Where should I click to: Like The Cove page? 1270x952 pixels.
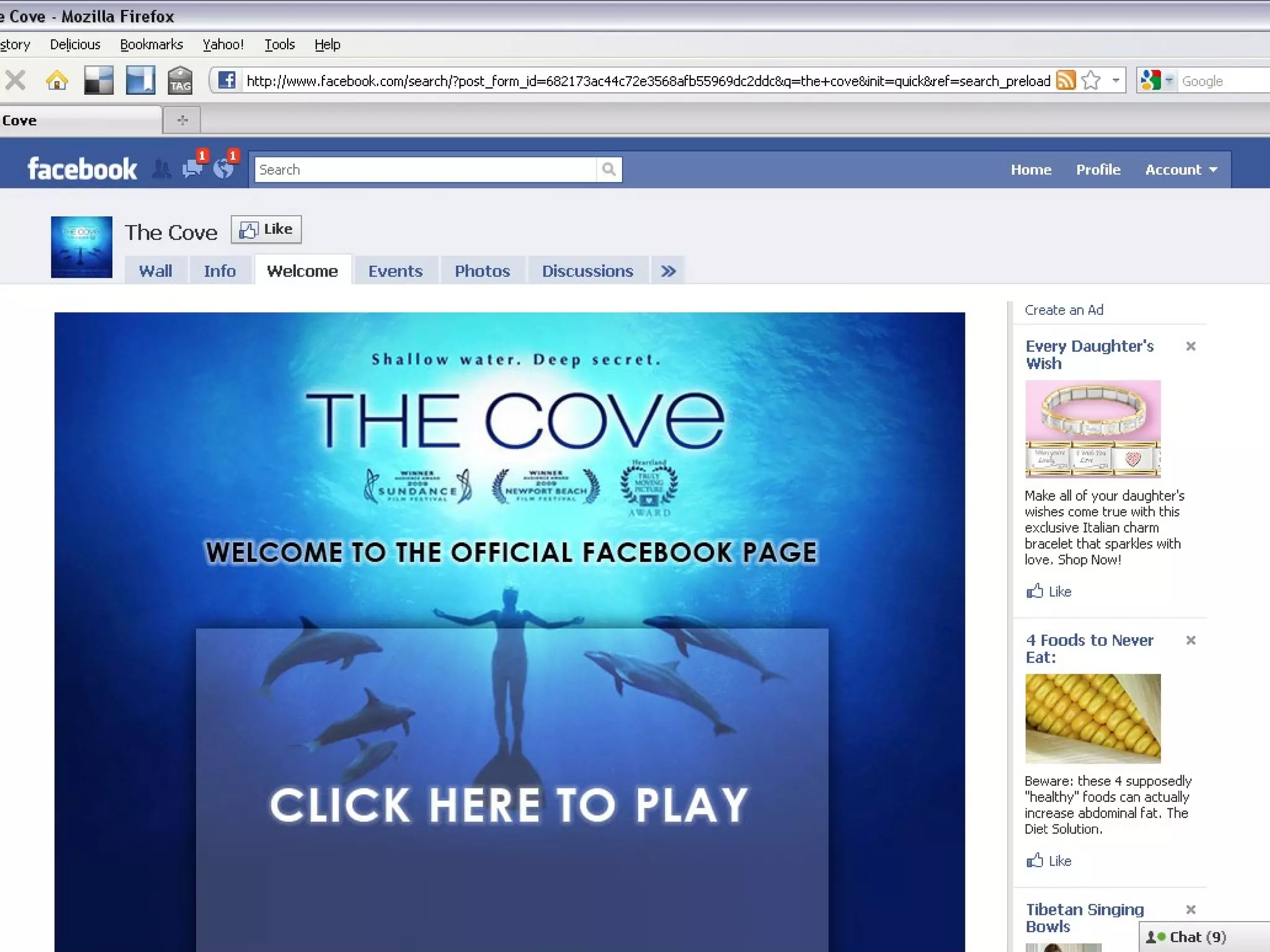(x=267, y=229)
